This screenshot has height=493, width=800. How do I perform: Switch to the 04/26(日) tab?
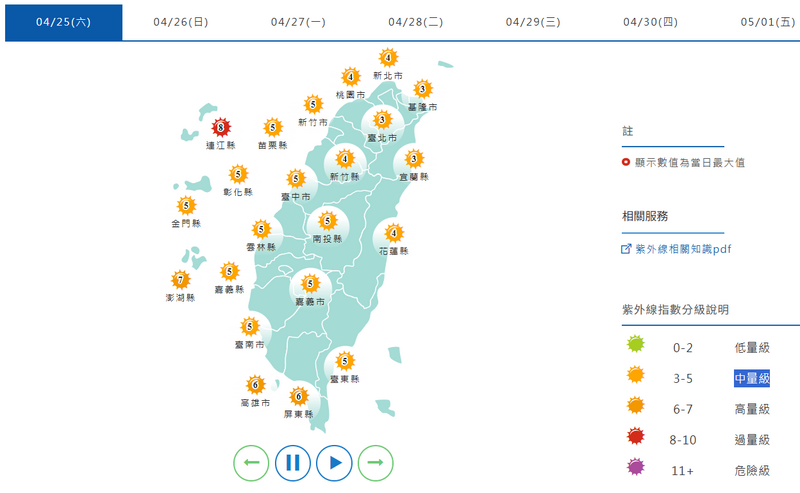pos(181,21)
